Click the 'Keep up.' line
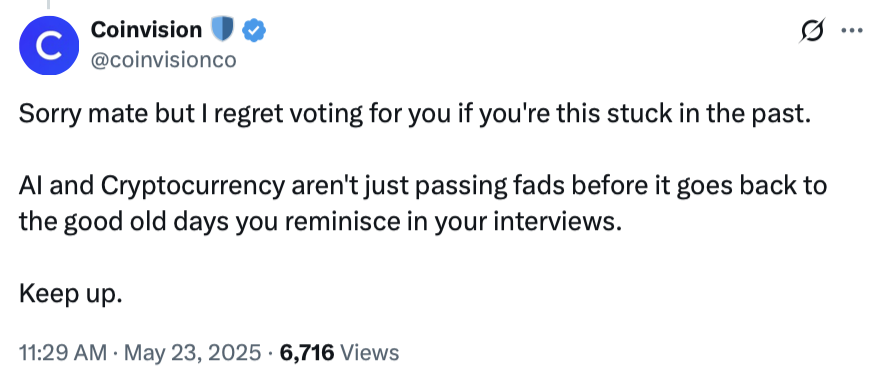This screenshot has width=888, height=389. point(71,294)
